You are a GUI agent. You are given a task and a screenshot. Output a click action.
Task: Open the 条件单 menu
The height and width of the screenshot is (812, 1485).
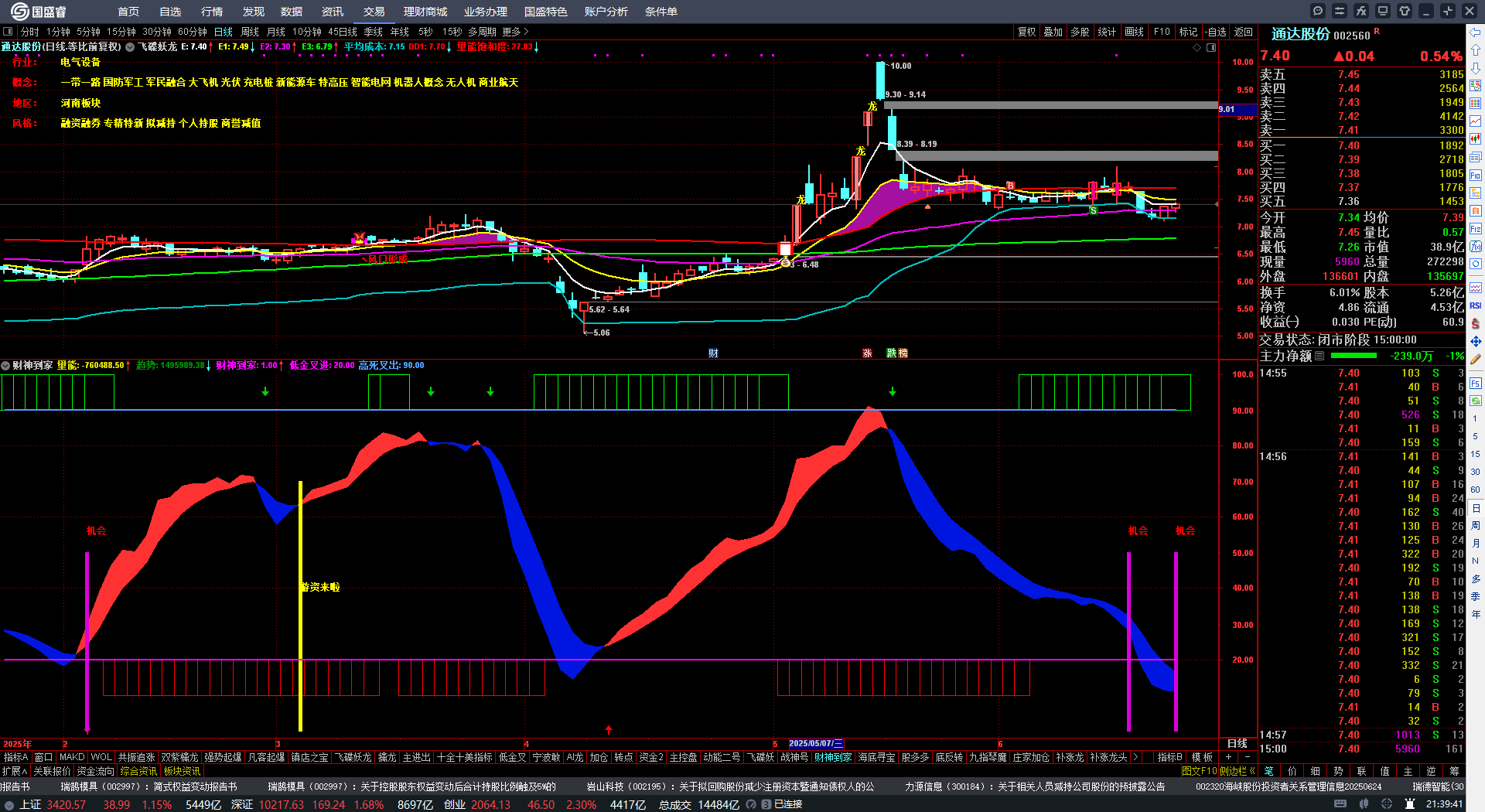(661, 12)
